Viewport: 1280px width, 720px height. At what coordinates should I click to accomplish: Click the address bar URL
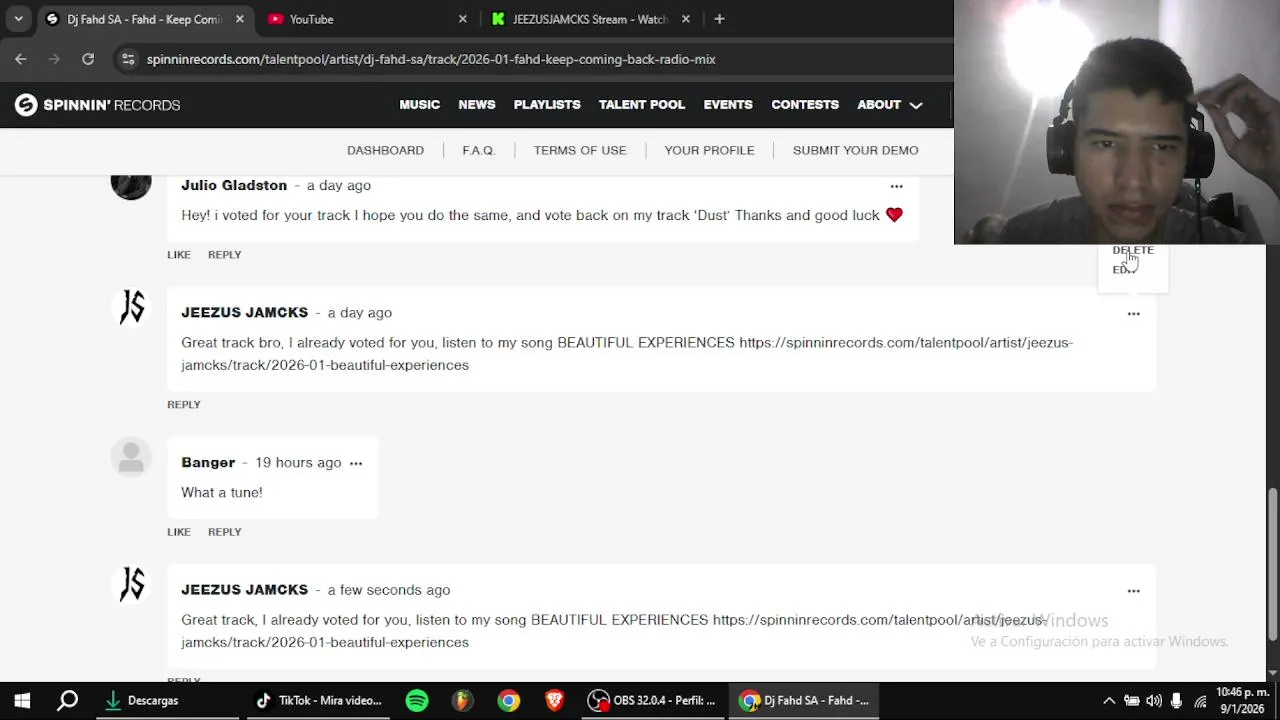[431, 59]
